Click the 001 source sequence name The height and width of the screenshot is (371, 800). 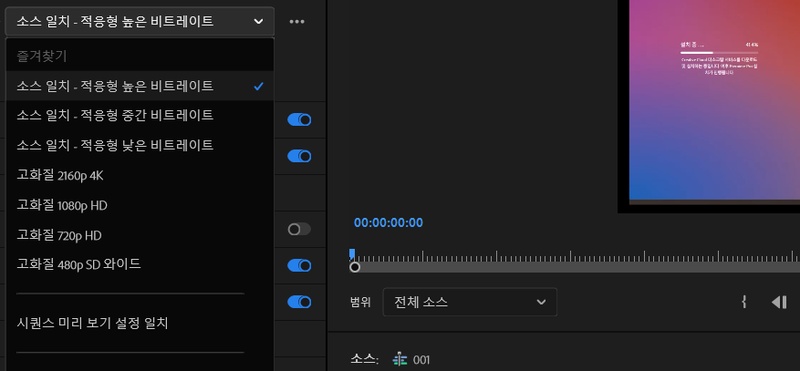pos(421,360)
